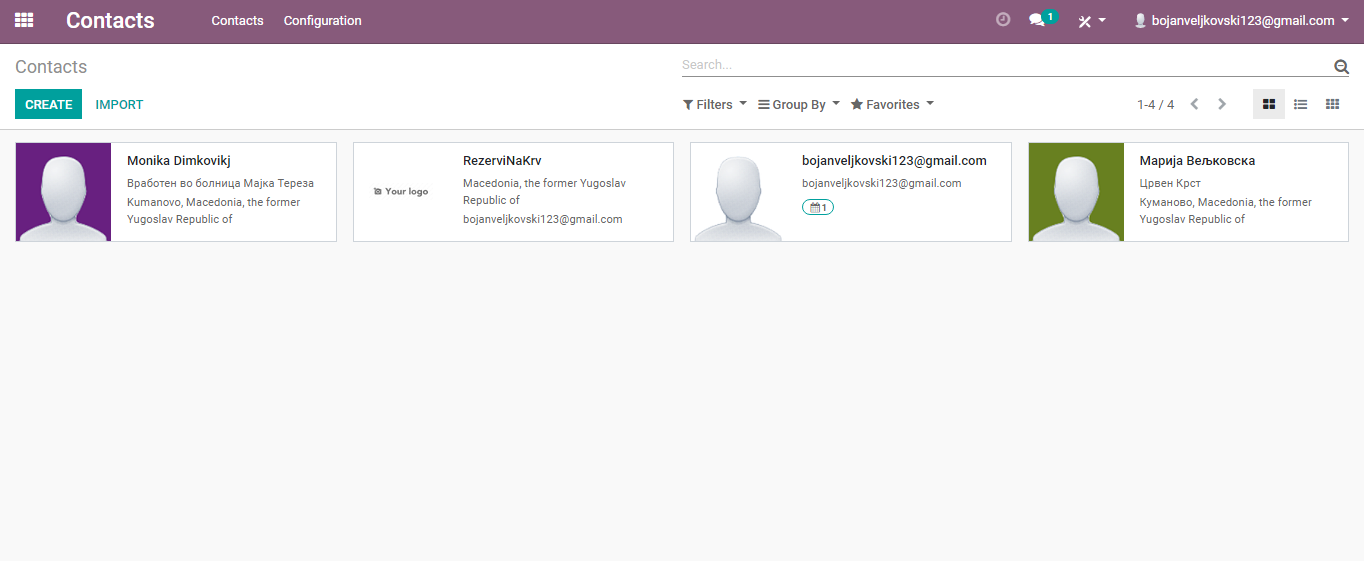Expand the Filters dropdown
The height and width of the screenshot is (561, 1364).
(x=714, y=104)
